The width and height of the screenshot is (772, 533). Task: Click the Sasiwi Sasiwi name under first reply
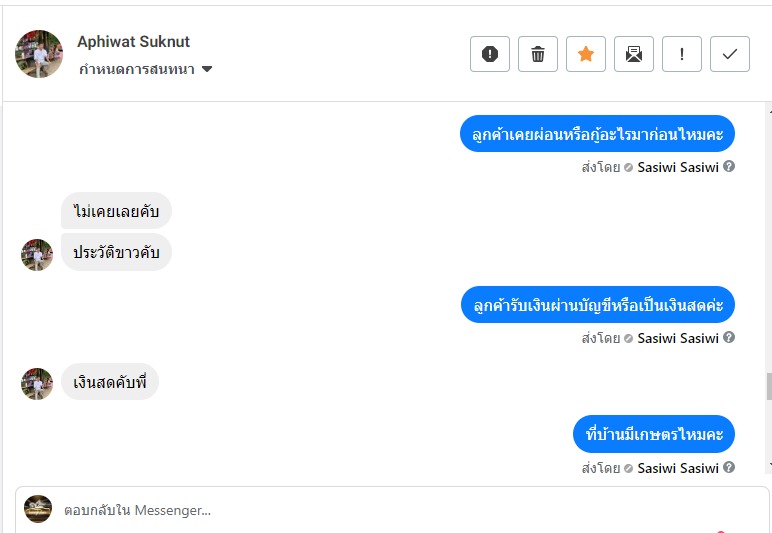point(678,167)
